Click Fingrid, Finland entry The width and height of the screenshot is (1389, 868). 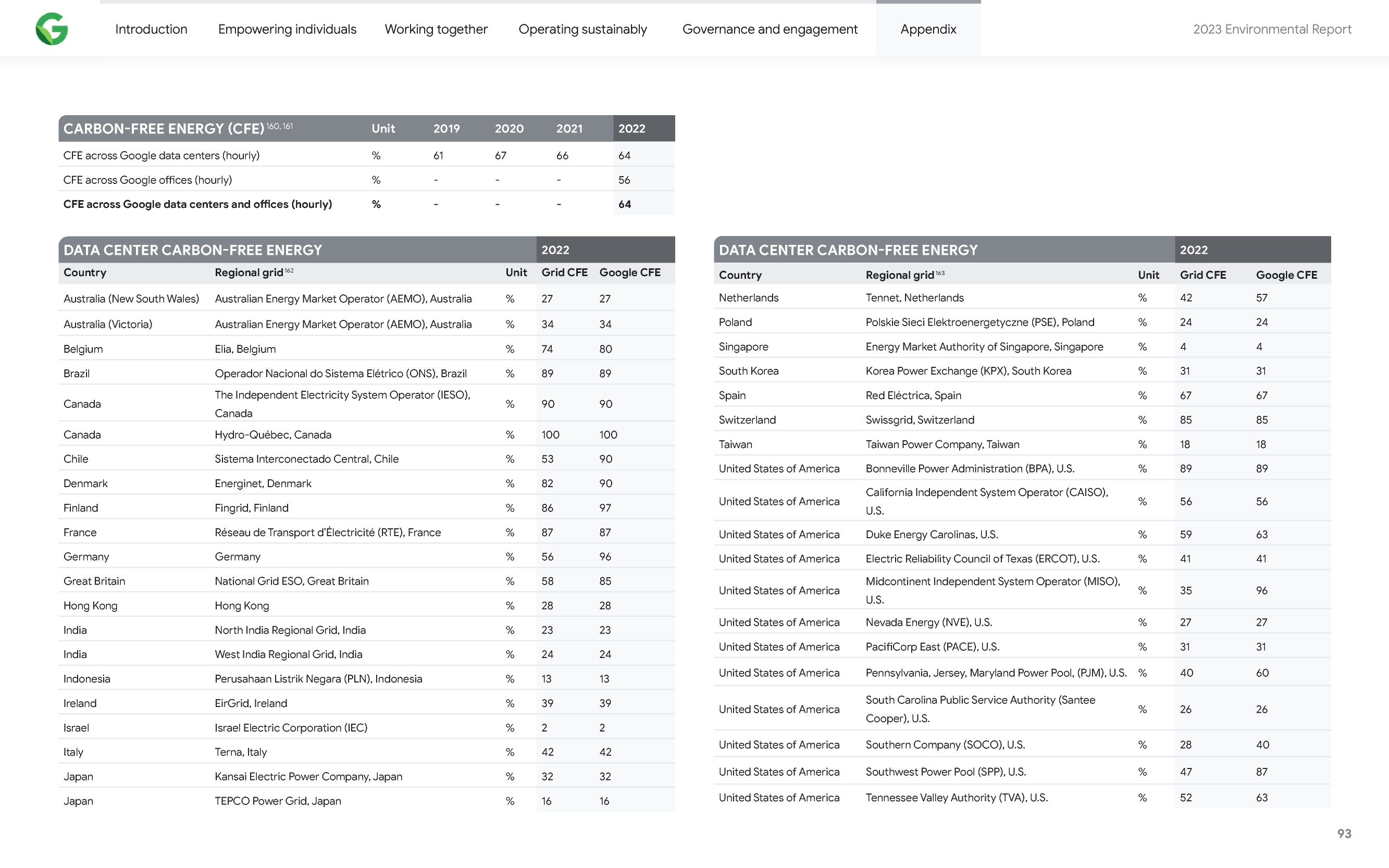252,508
